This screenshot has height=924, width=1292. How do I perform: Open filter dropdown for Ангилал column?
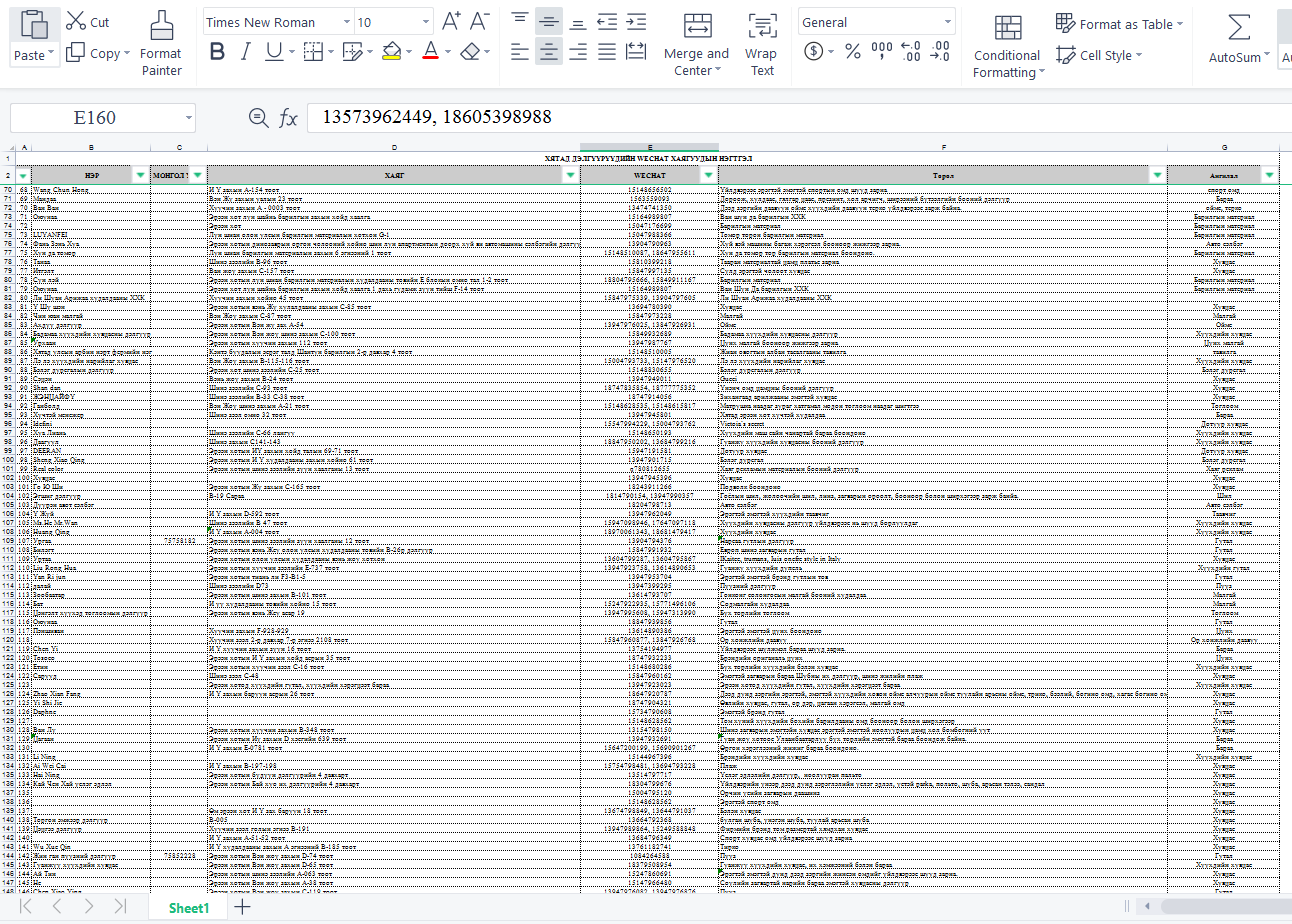click(1270, 175)
